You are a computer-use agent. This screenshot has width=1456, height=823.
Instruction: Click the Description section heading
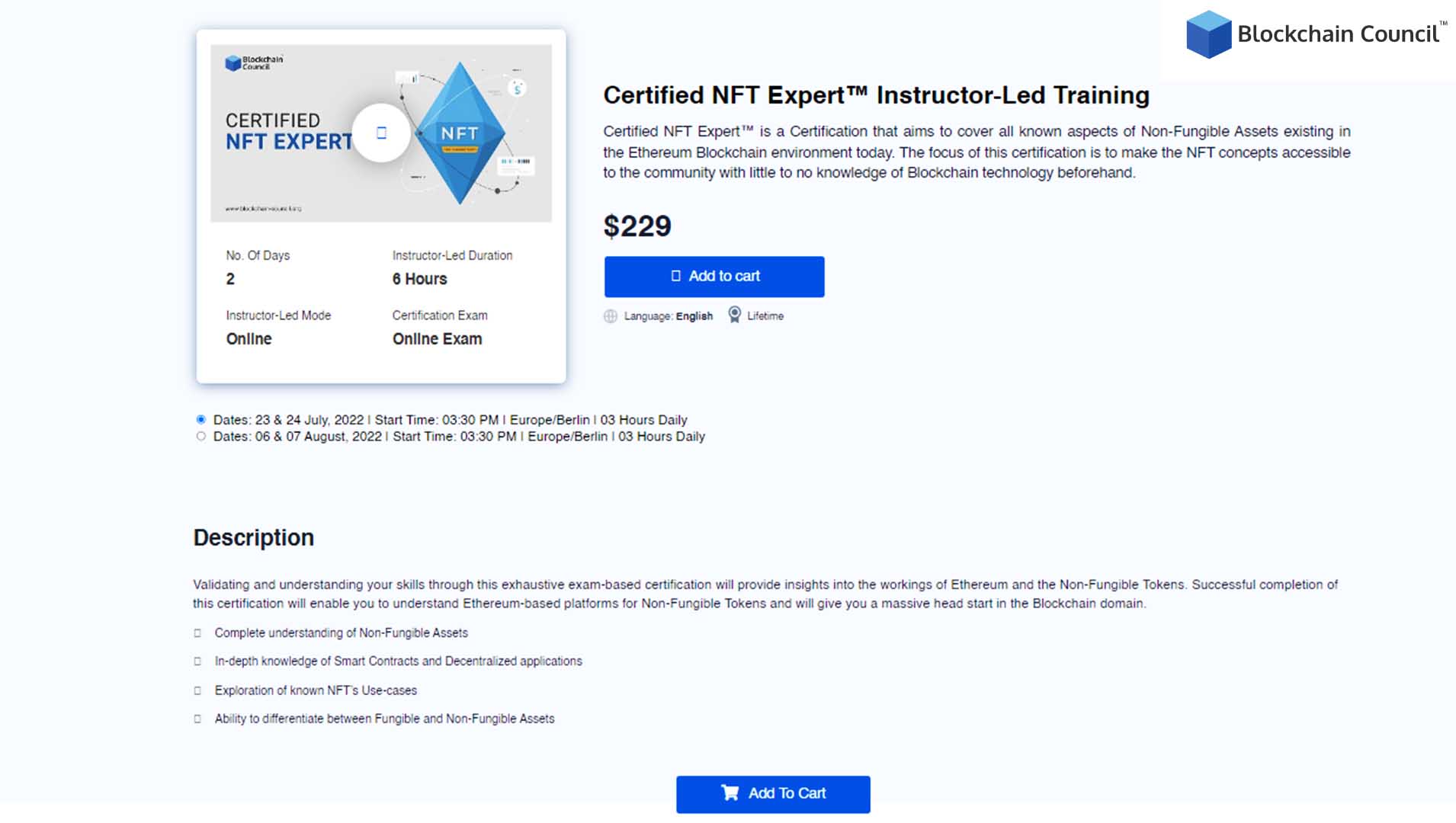(254, 537)
